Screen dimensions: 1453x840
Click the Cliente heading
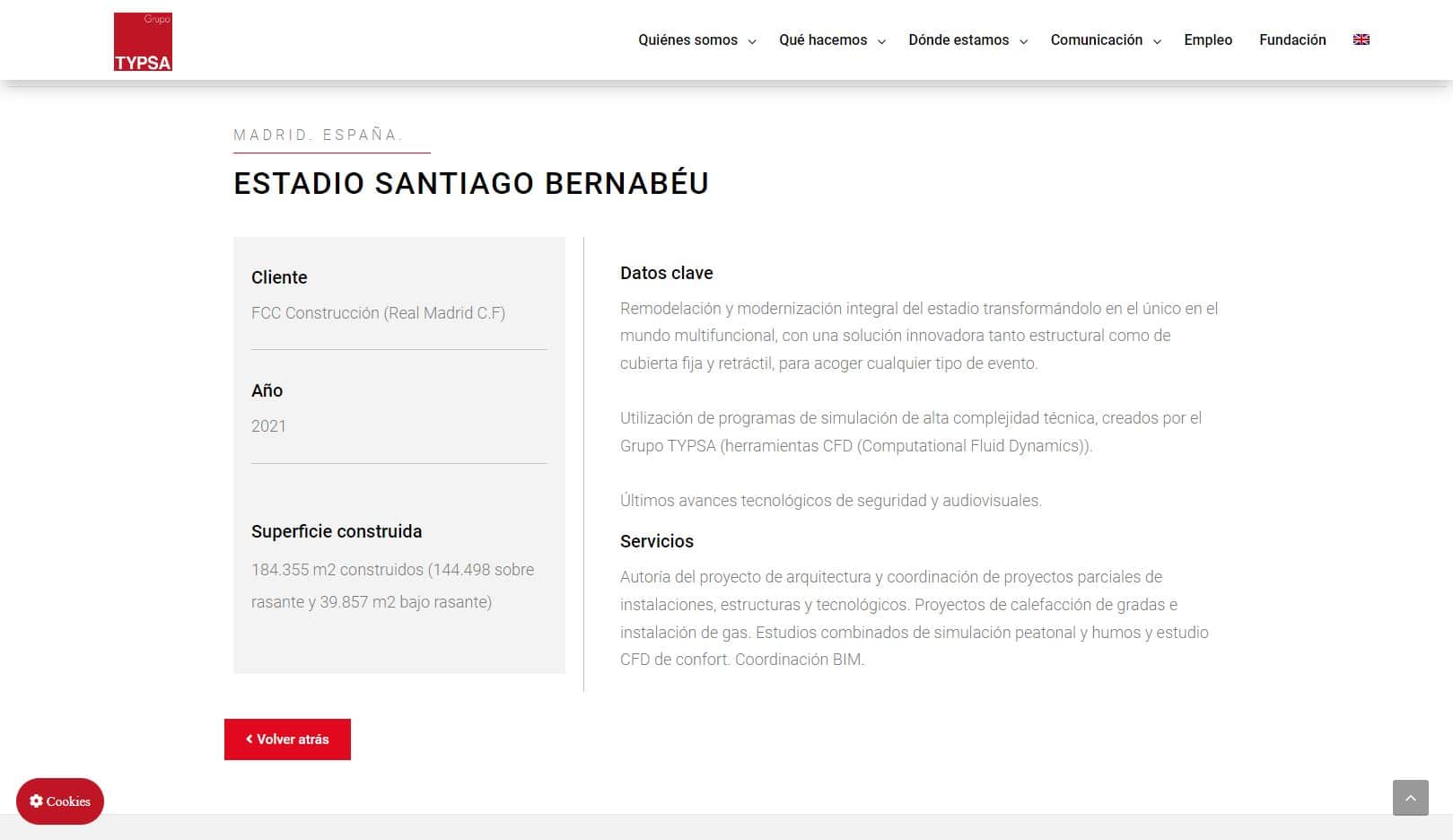coord(279,277)
